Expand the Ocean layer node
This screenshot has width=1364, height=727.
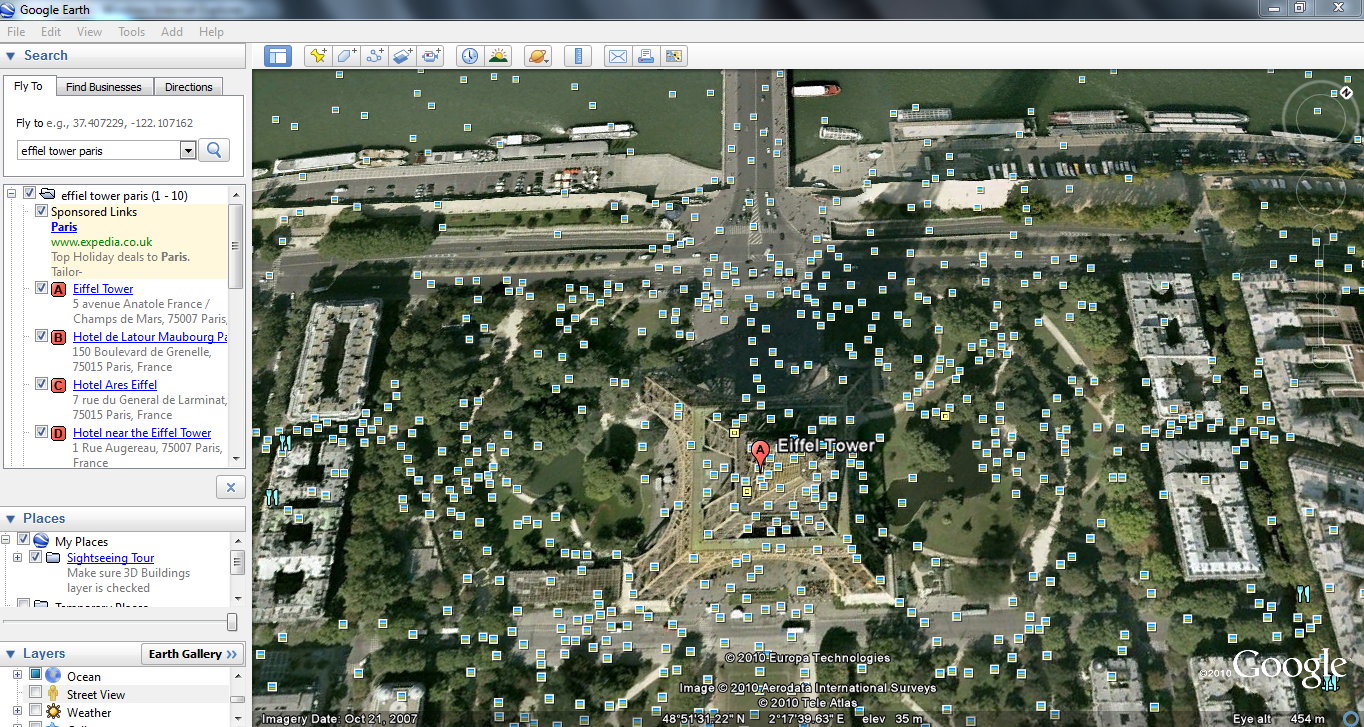pyautogui.click(x=17, y=675)
